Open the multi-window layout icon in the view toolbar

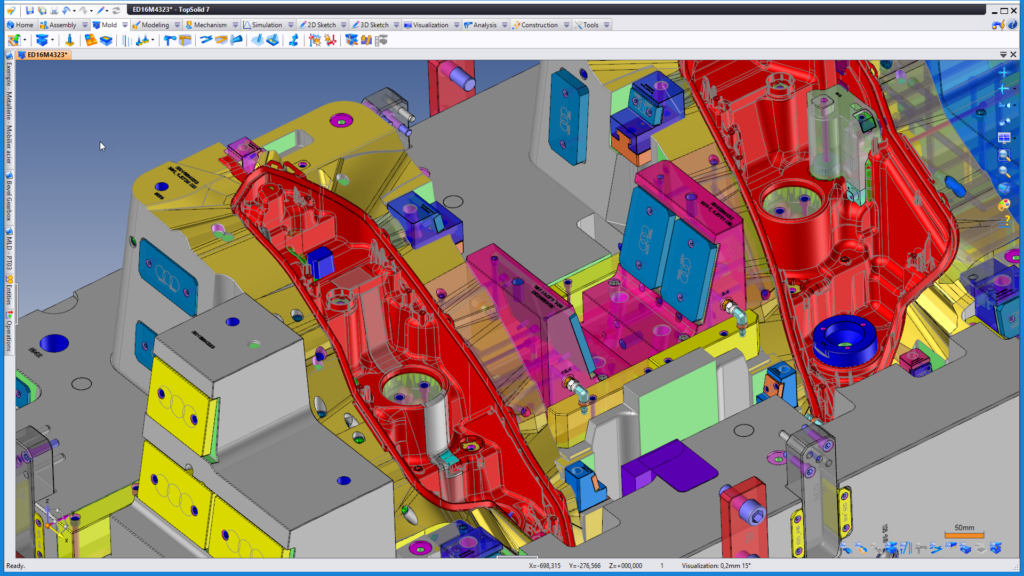coord(1004,138)
